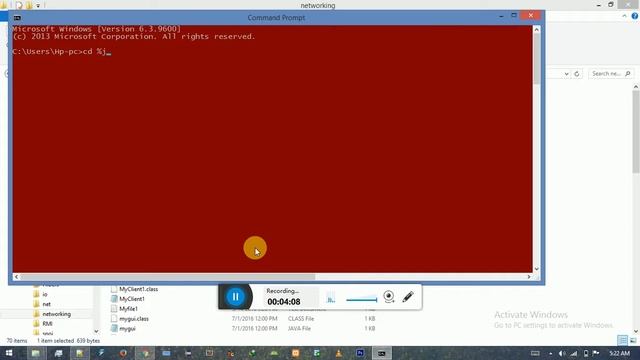The image size is (640, 360).
Task: Click Explorer's search networking box
Action: point(611,74)
